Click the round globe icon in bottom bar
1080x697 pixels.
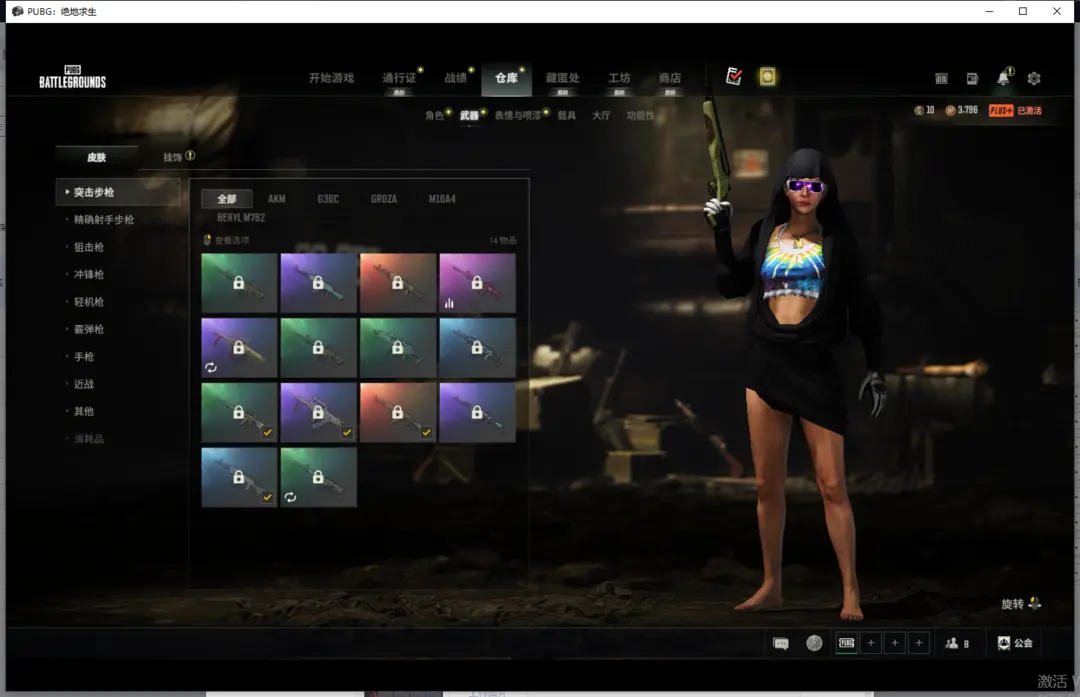(814, 643)
